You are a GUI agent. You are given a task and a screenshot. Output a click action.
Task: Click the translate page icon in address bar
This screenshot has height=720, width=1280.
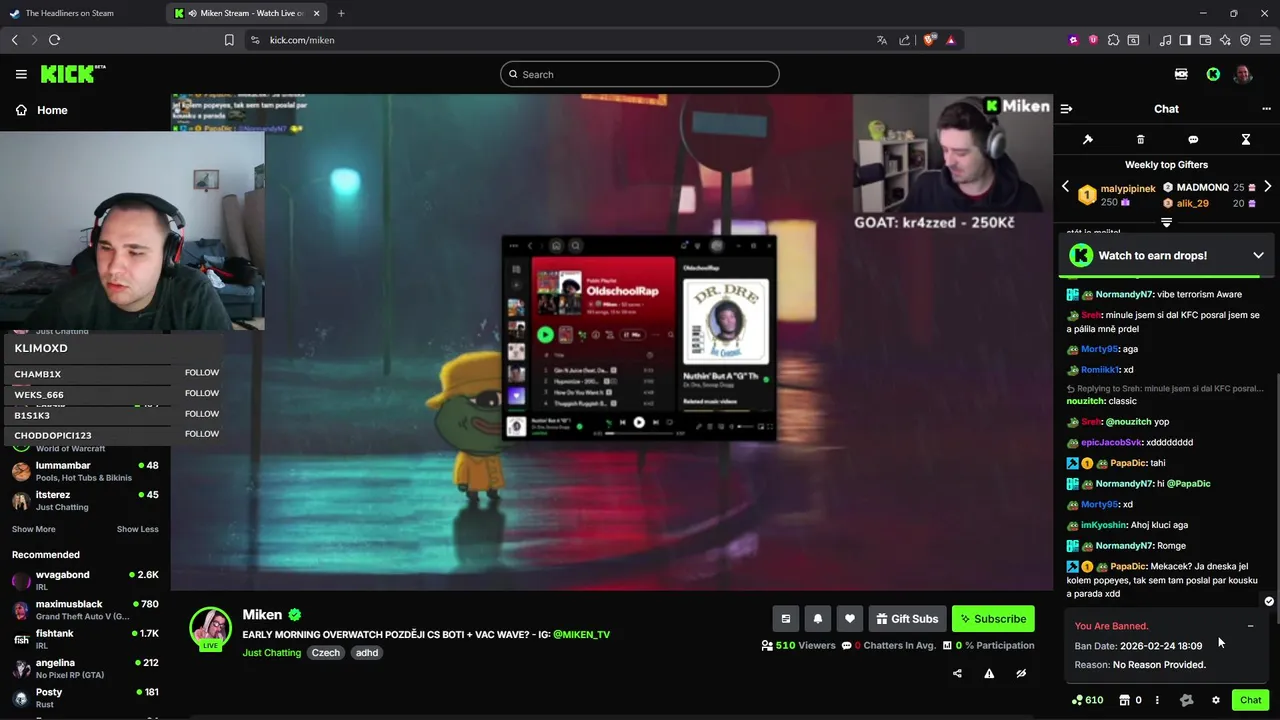pyautogui.click(x=882, y=40)
